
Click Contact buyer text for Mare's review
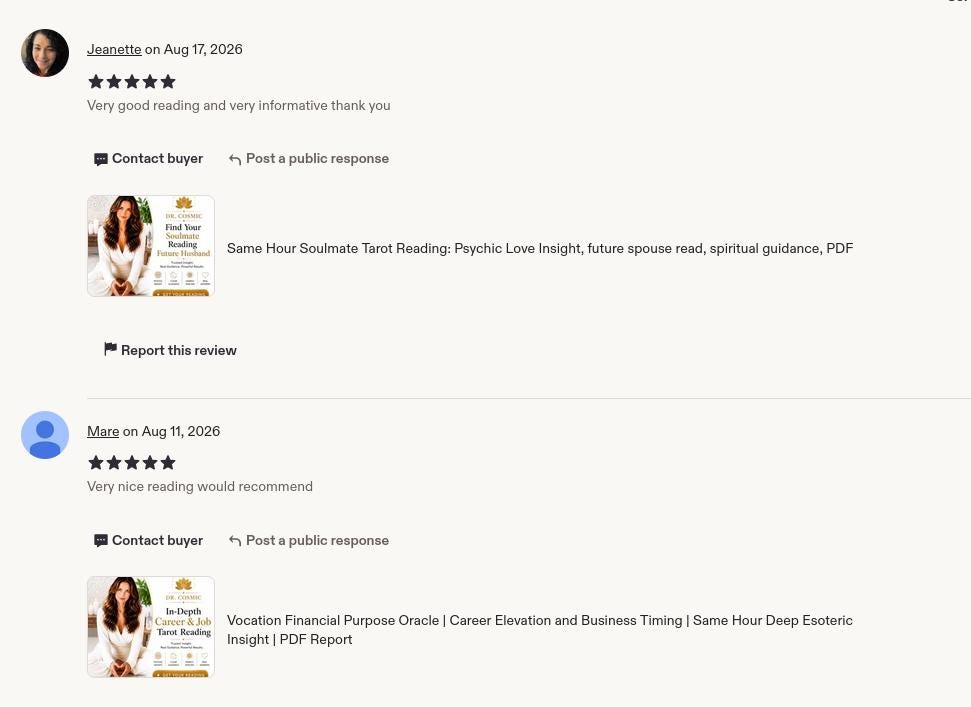[x=157, y=540]
